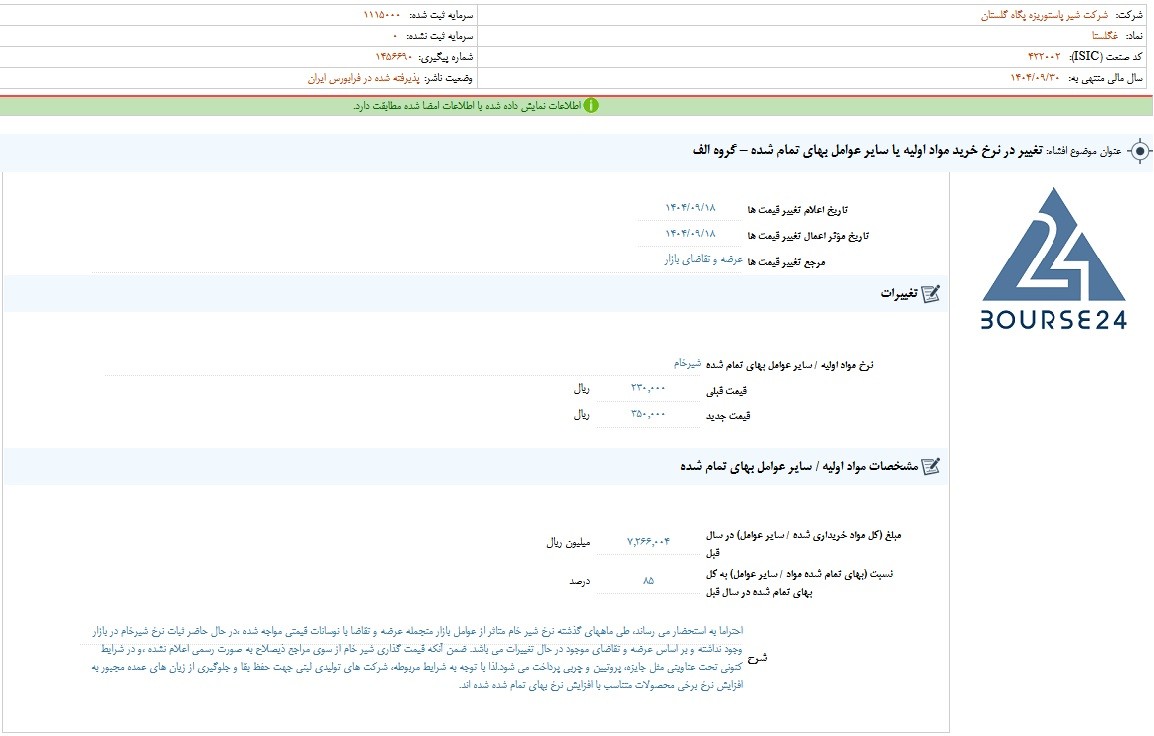Click the target icon beside the disclosure title
This screenshot has height=736, width=1154.
click(x=1139, y=151)
